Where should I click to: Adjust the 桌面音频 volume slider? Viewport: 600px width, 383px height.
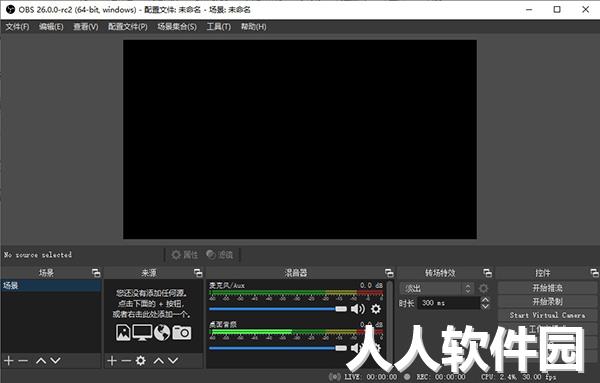point(278,348)
